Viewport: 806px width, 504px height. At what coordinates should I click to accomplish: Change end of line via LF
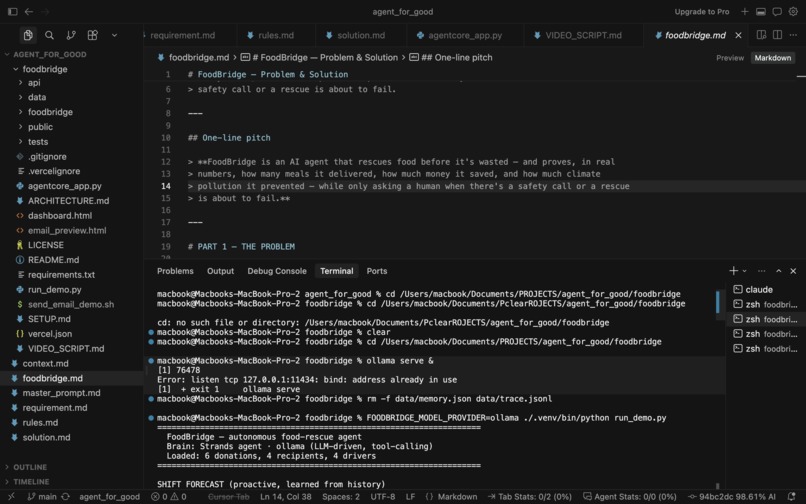coord(410,497)
